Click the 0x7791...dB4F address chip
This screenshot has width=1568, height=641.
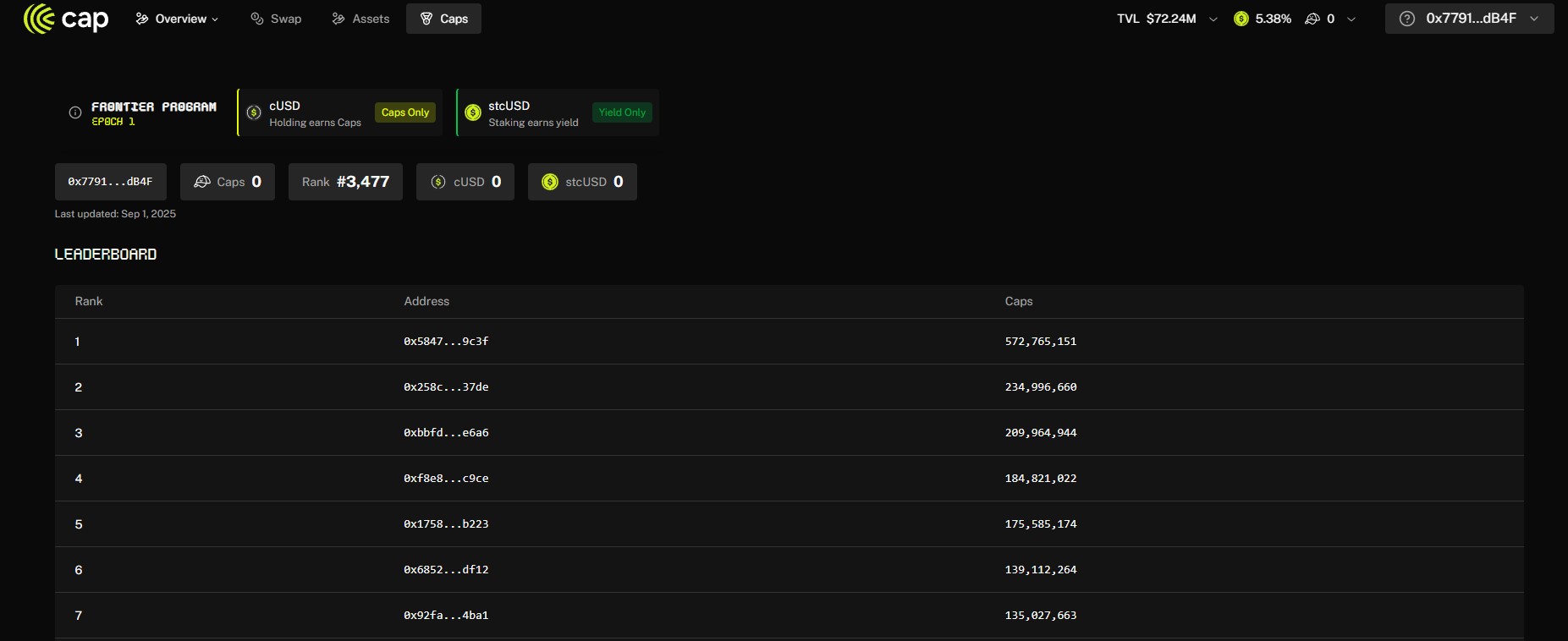tap(111, 182)
